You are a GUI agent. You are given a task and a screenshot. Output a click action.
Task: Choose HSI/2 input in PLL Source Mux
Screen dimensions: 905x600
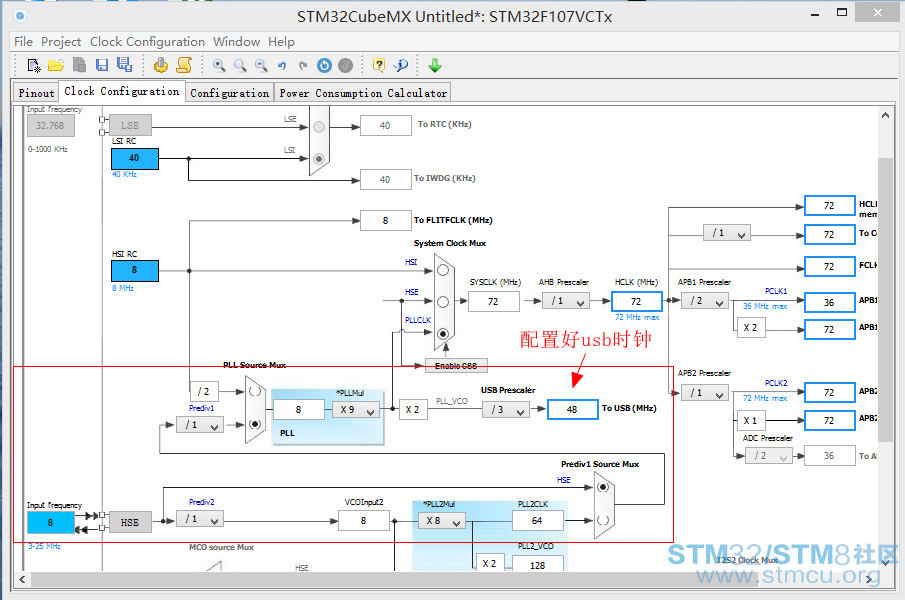click(255, 391)
